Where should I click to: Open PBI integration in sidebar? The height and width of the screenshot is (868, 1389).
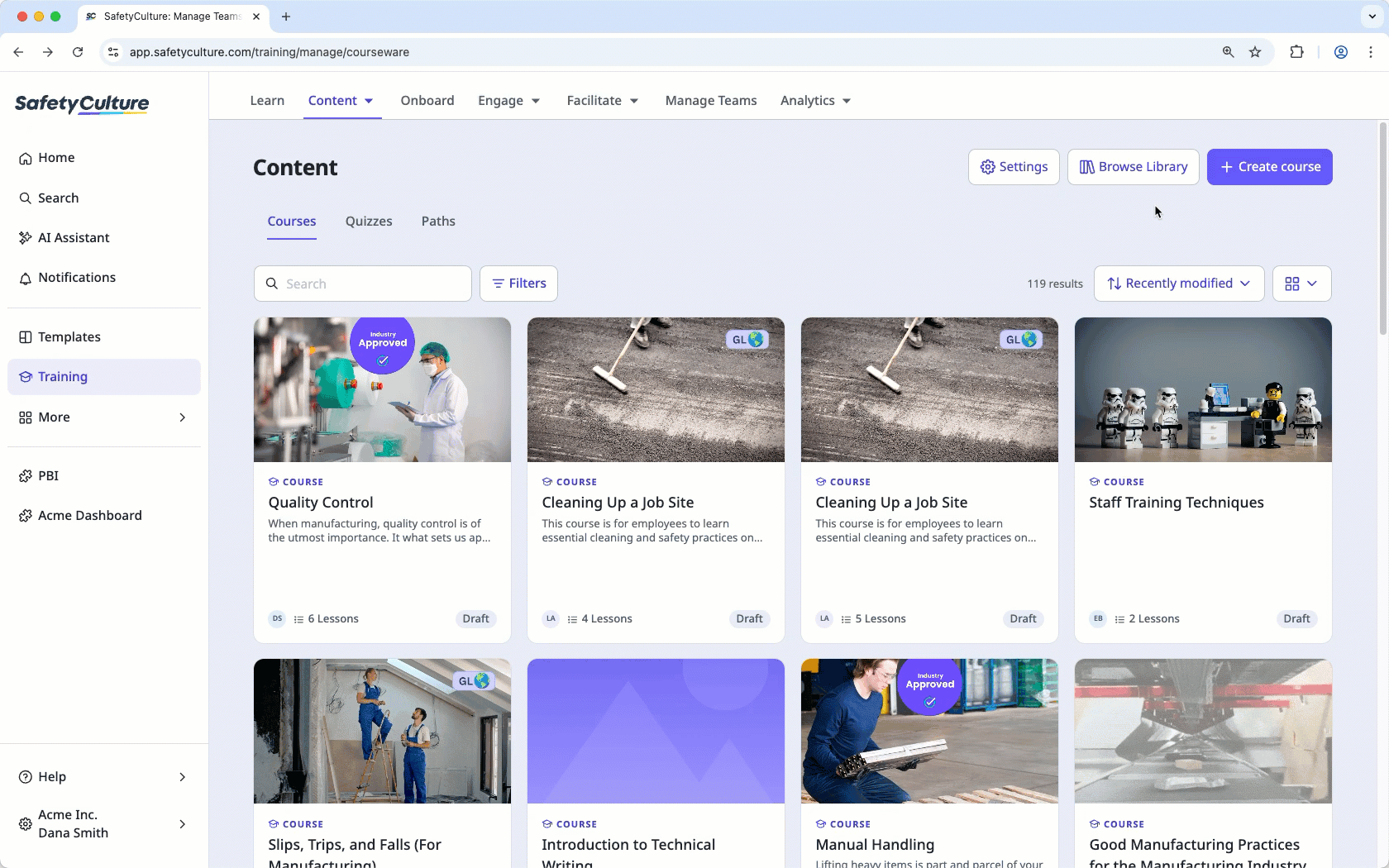pyautogui.click(x=104, y=476)
